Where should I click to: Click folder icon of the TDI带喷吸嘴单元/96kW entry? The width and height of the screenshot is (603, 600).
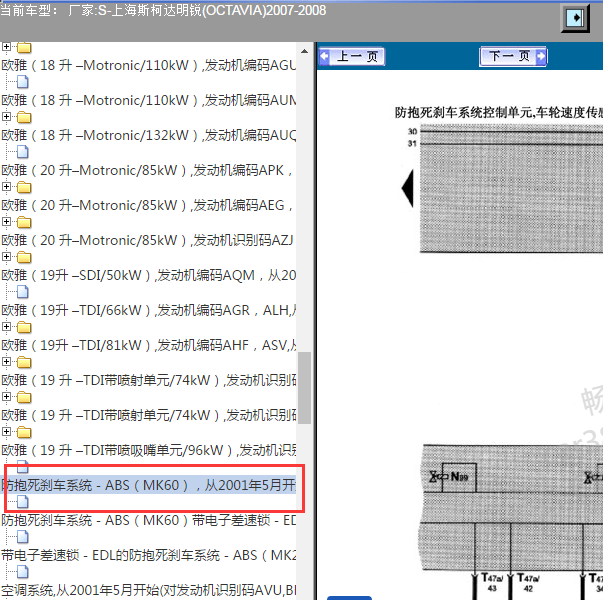tap(24, 432)
